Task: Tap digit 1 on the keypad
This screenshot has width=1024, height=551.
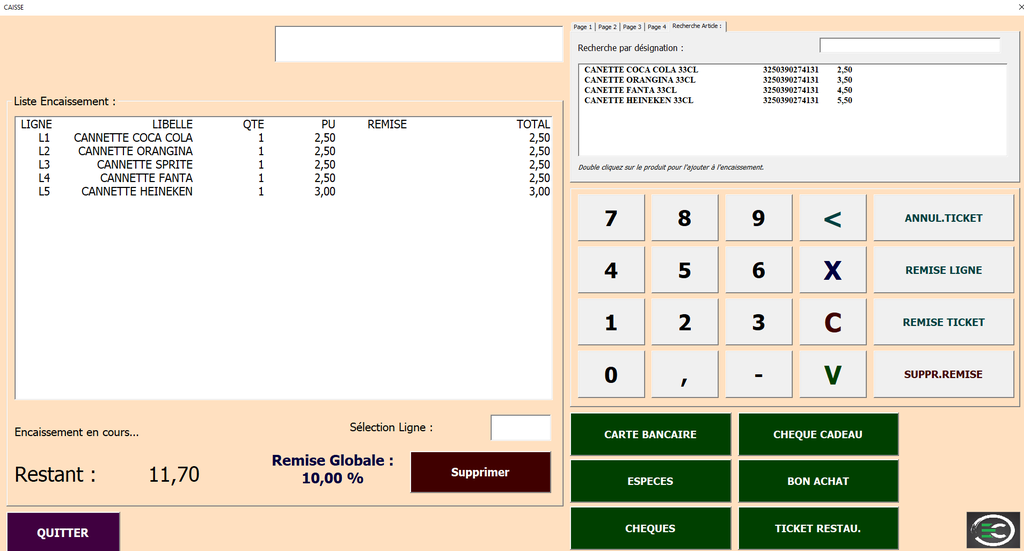Action: coord(611,323)
